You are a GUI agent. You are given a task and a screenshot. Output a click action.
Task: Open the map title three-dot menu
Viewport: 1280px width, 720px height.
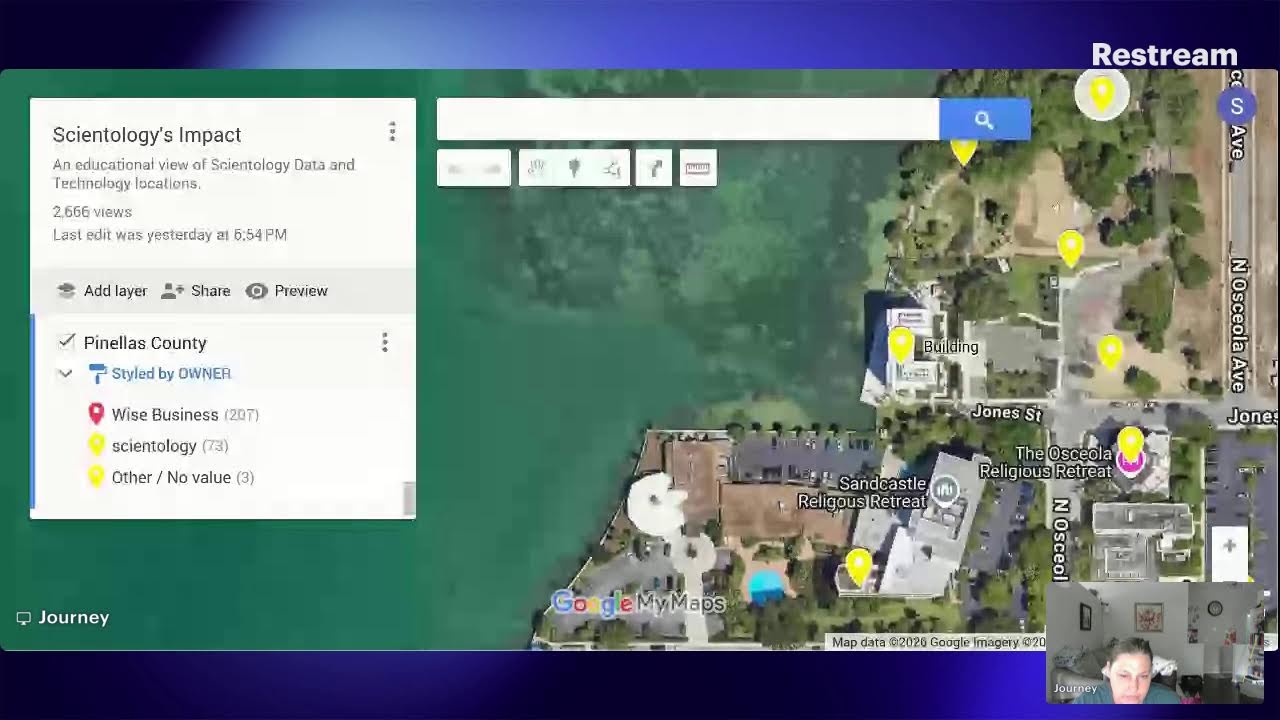click(x=392, y=132)
